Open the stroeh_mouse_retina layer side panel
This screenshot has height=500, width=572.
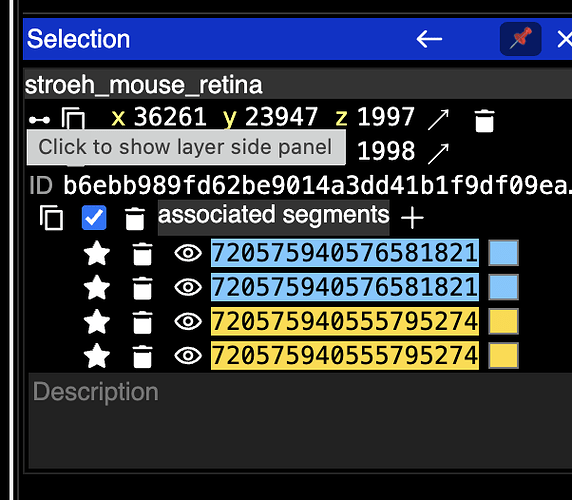coord(143,85)
